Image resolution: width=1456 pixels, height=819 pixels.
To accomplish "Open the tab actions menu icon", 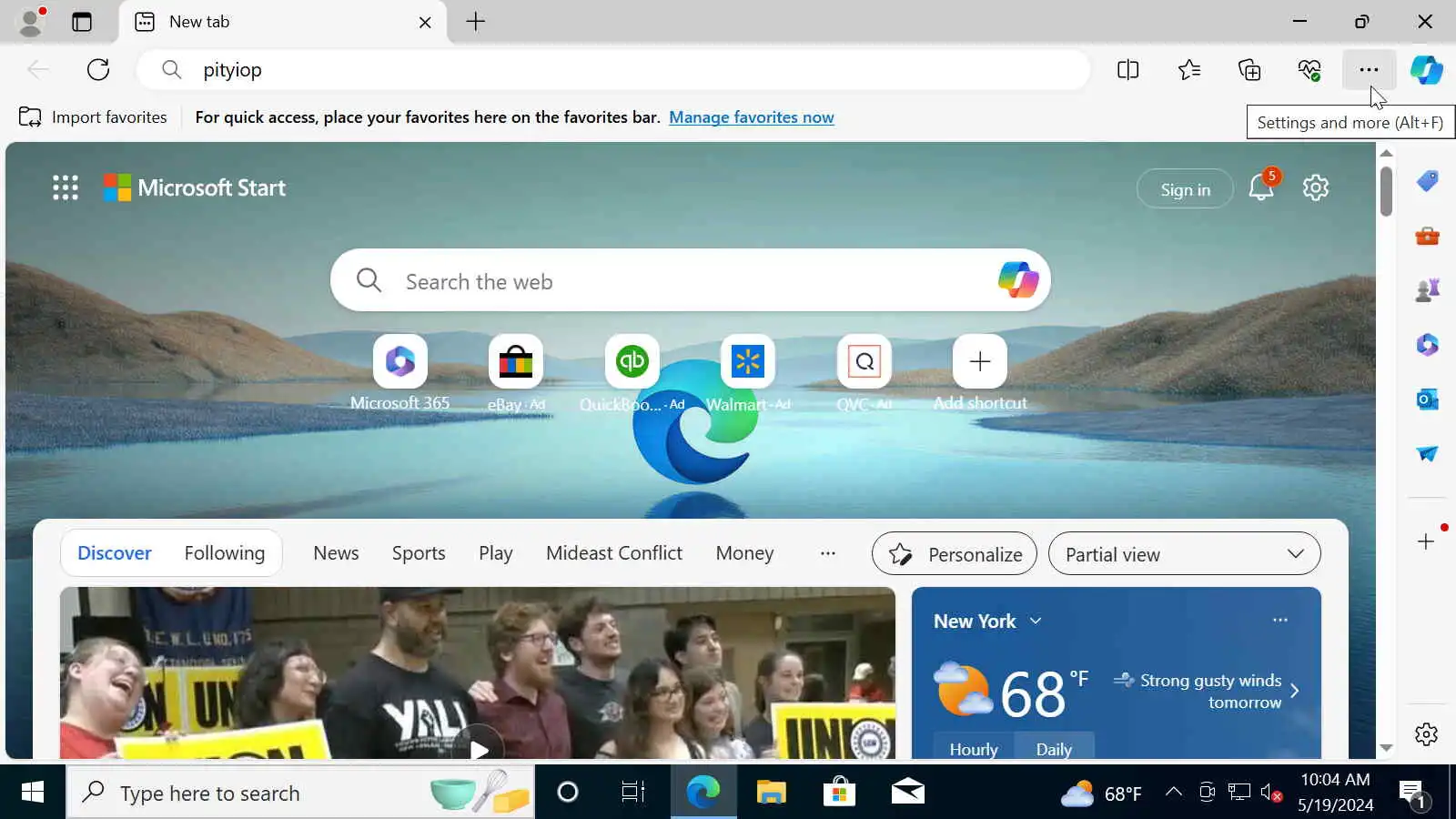I will [x=82, y=22].
